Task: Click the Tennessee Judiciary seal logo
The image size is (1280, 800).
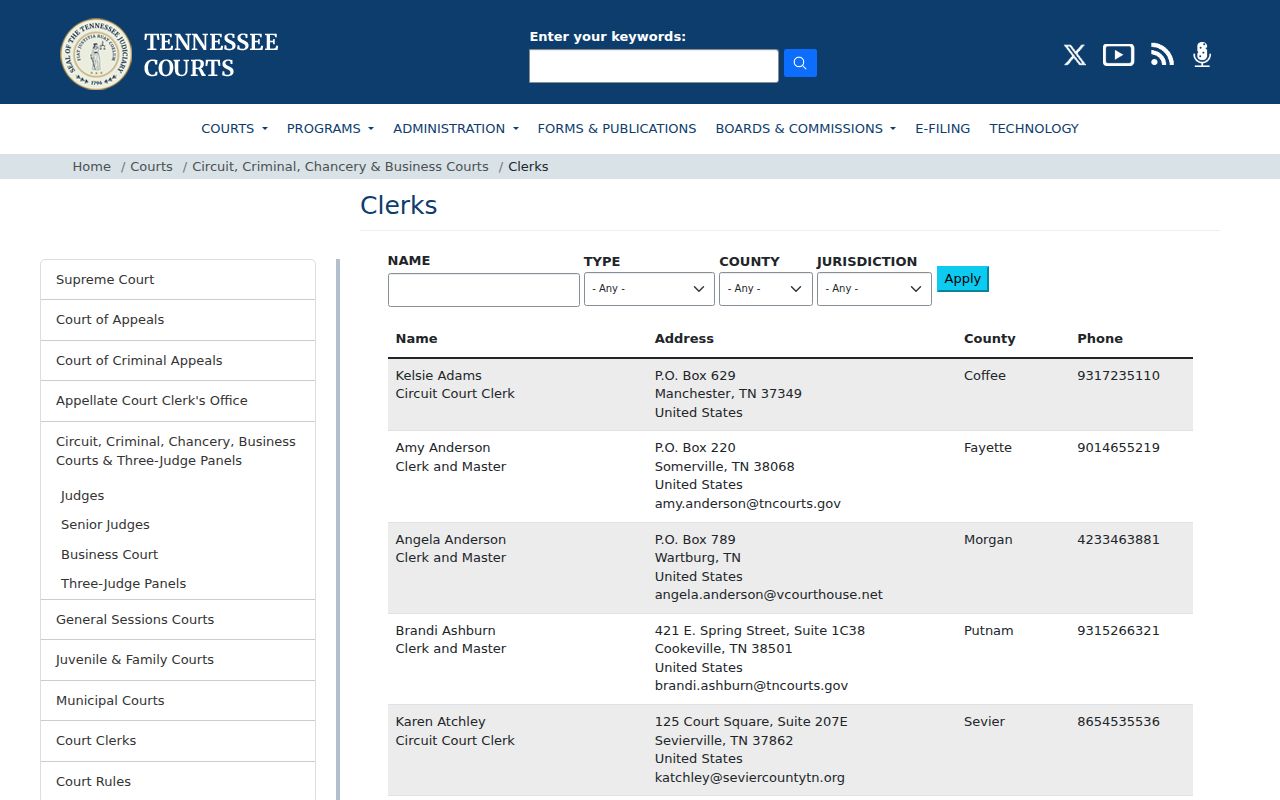Action: pyautogui.click(x=96, y=54)
